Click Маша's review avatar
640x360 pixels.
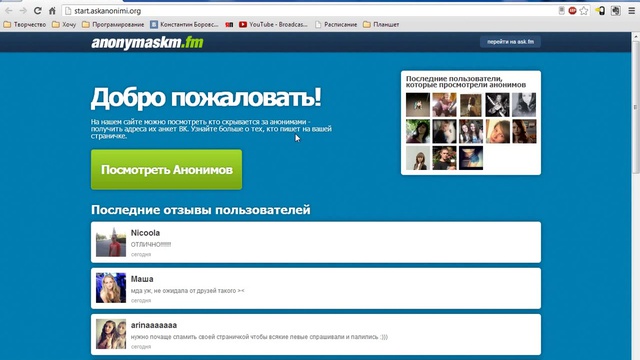coord(111,288)
